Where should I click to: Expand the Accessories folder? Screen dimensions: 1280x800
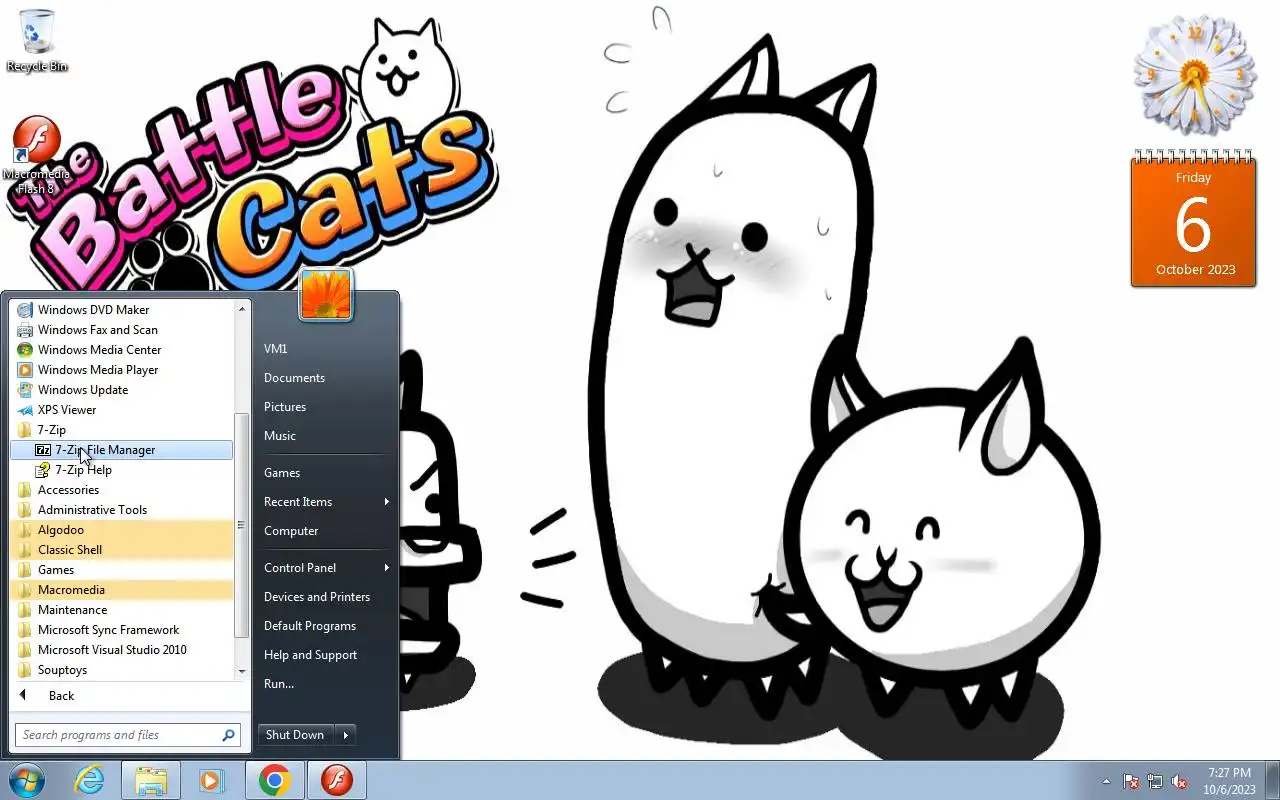point(121,490)
